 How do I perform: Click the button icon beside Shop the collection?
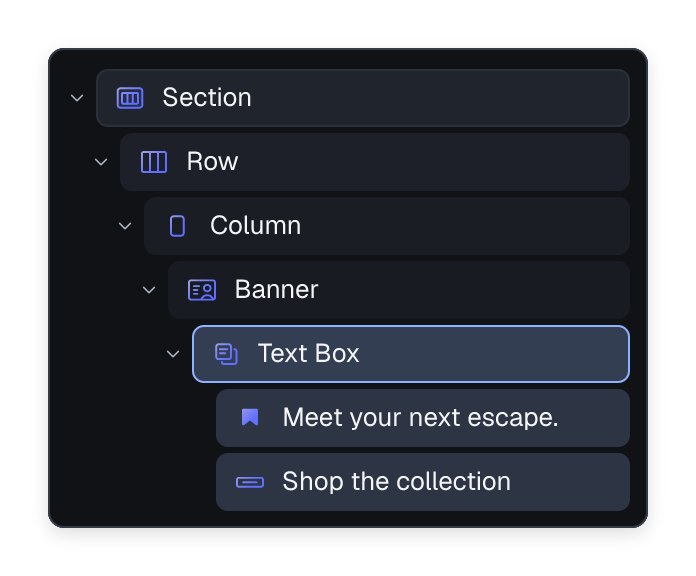click(x=250, y=482)
